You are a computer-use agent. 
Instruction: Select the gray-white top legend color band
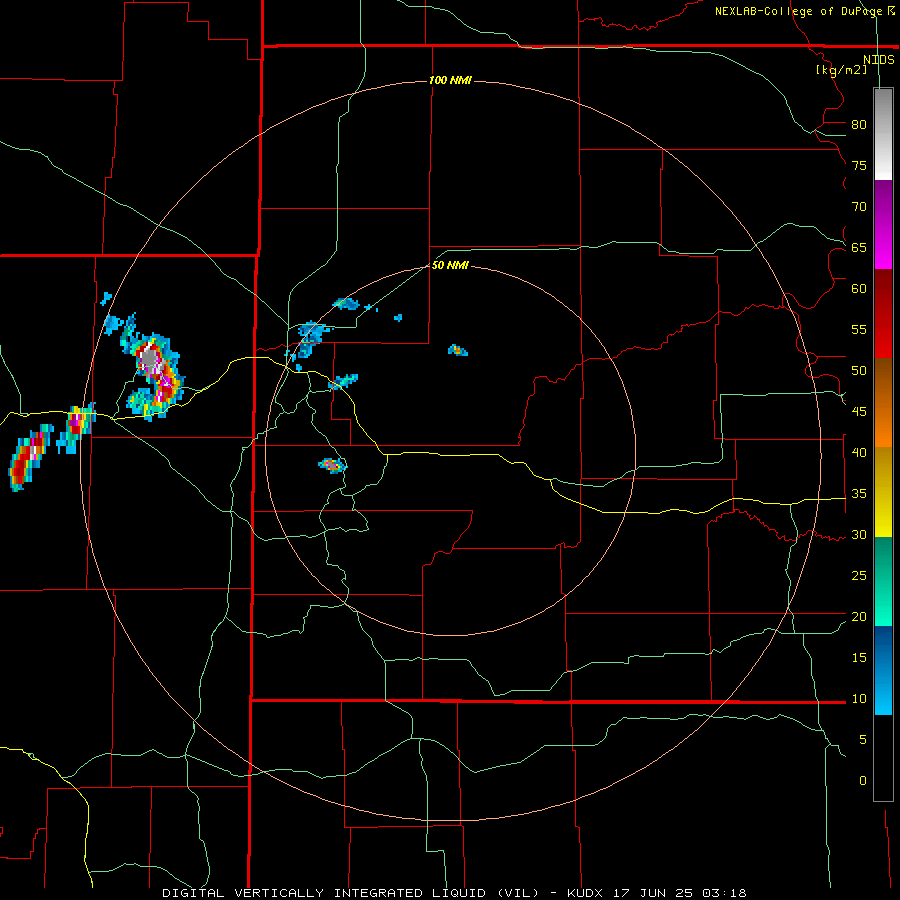click(883, 134)
